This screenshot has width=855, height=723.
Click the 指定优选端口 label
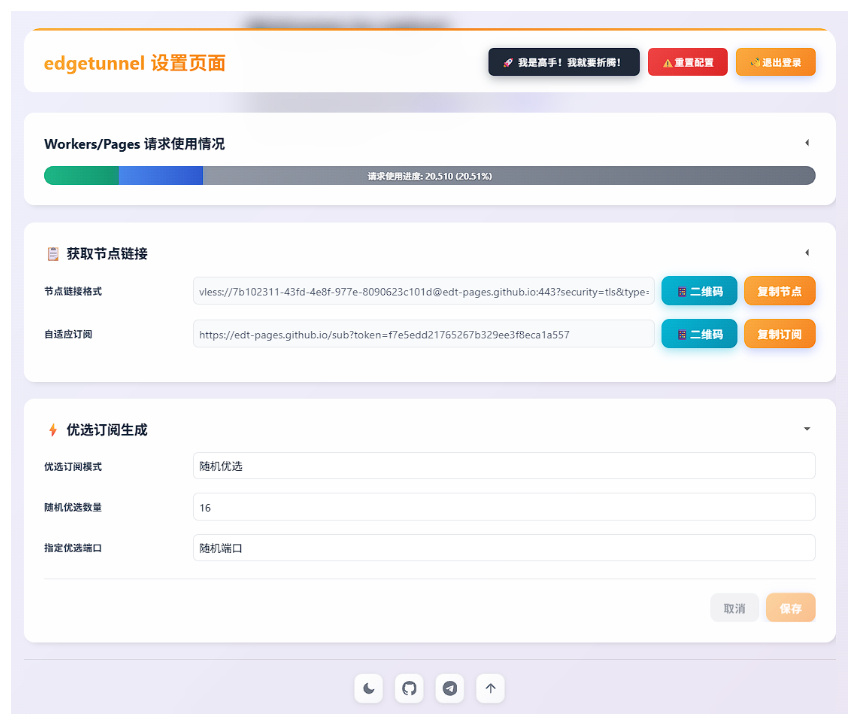click(x=73, y=548)
